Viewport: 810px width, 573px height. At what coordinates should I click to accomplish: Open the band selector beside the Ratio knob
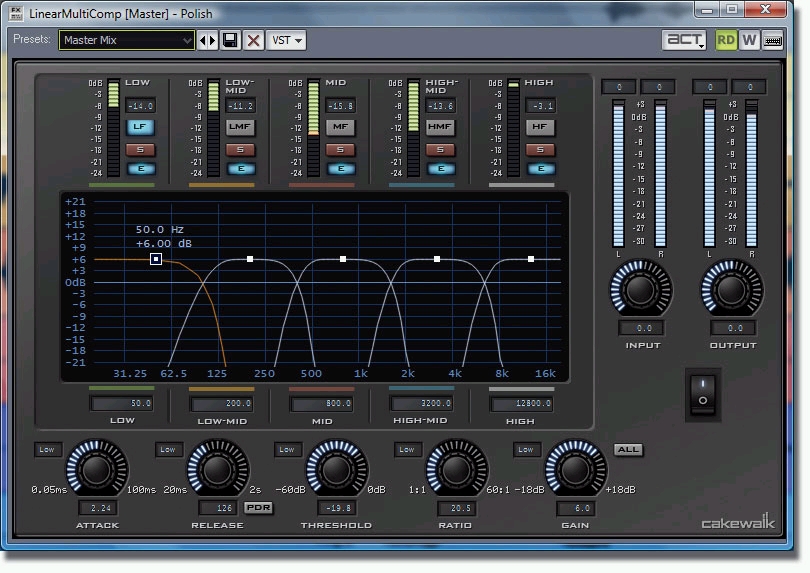pos(407,450)
